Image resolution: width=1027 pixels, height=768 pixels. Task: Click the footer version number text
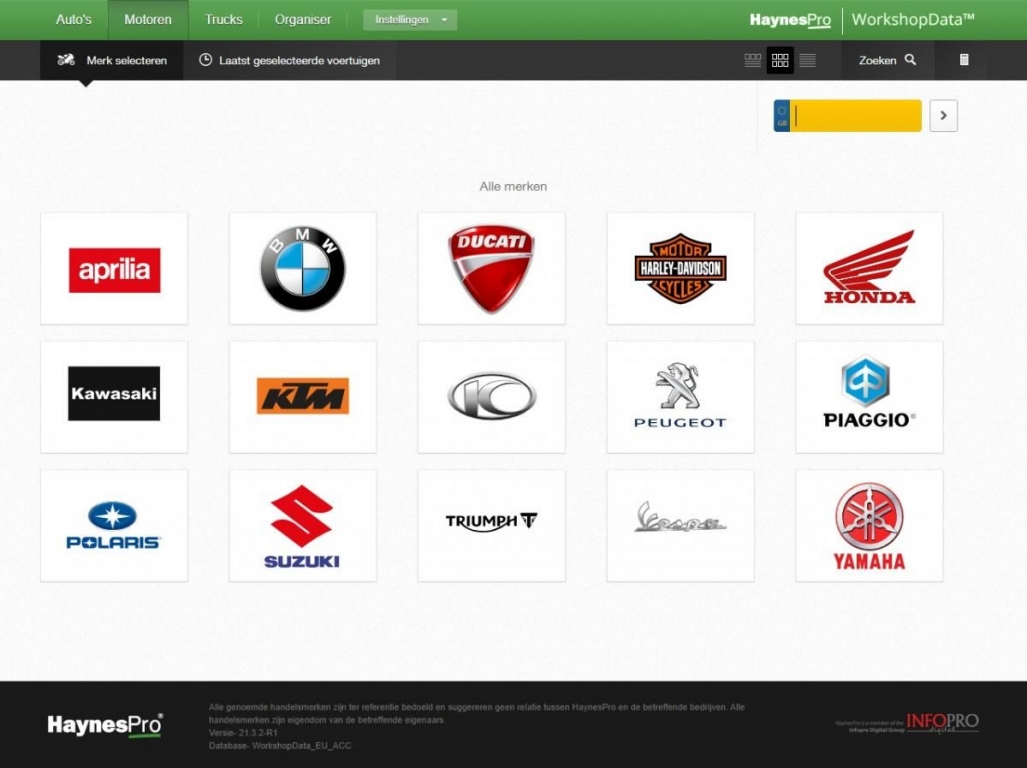tap(243, 733)
